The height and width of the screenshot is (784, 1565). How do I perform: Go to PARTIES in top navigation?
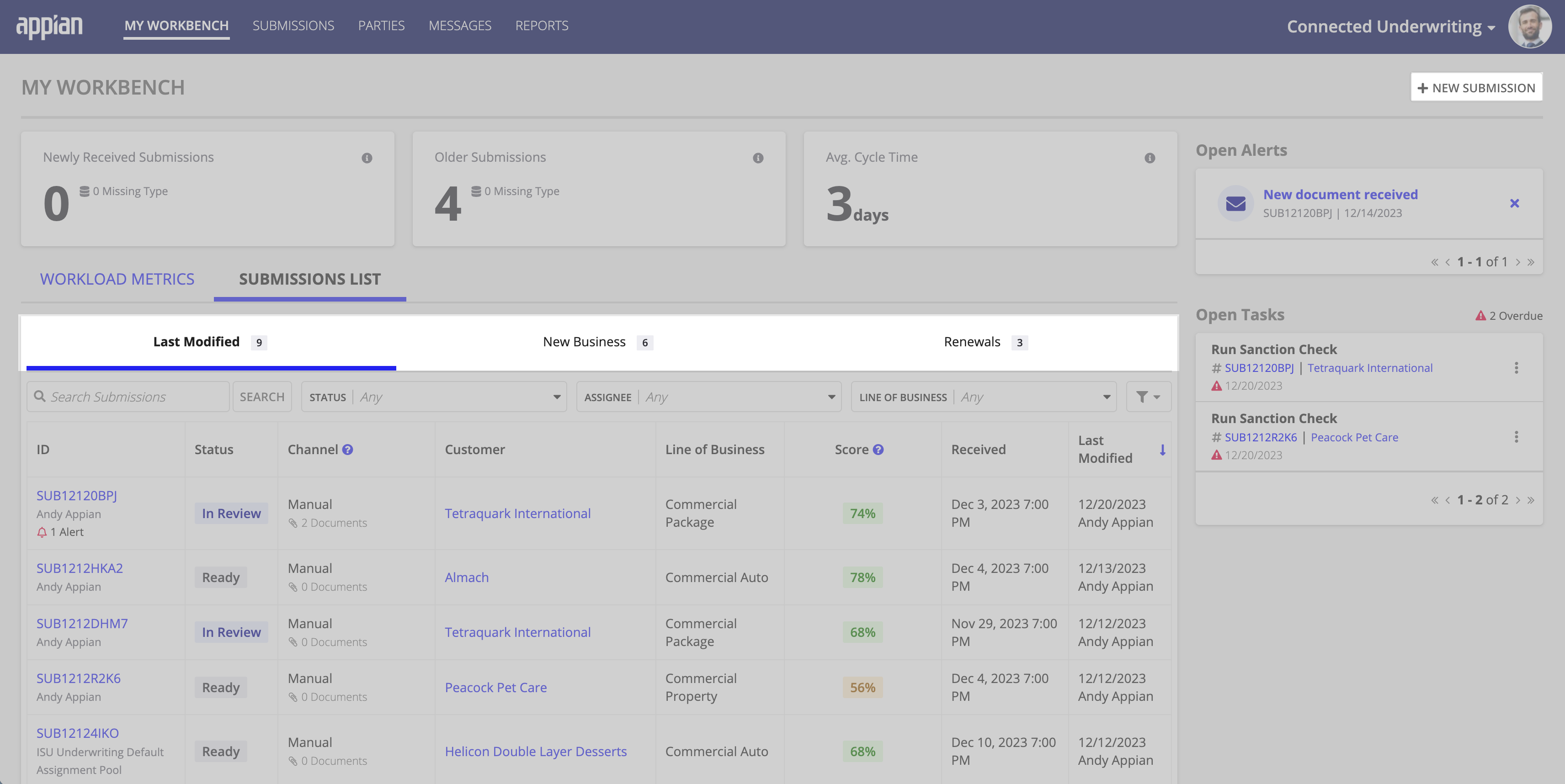point(381,26)
